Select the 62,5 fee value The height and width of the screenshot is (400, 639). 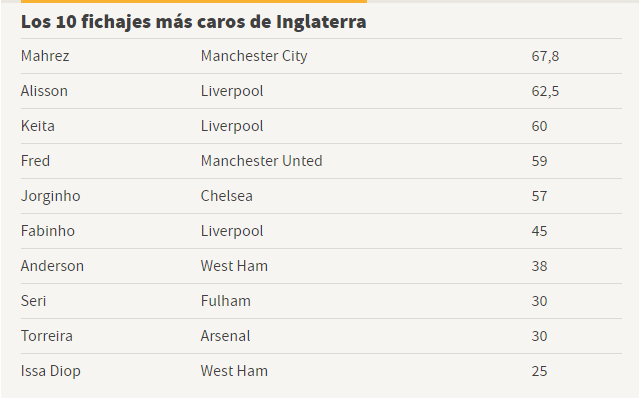point(545,91)
